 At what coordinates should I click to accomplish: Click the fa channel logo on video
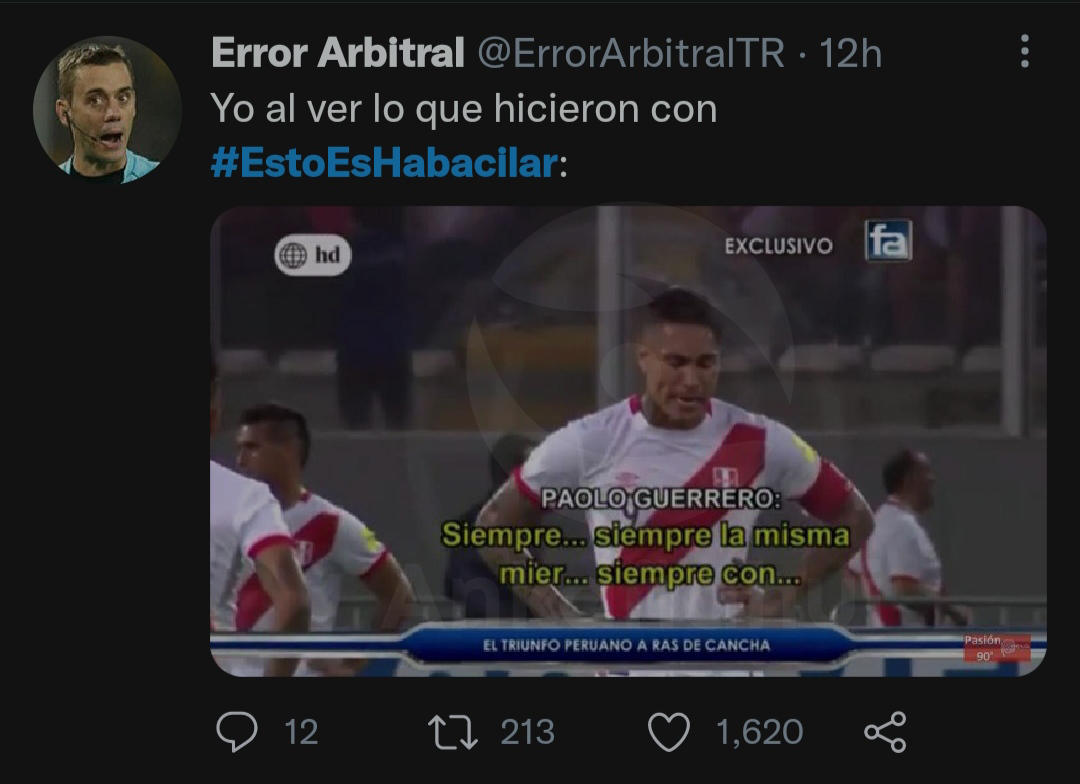pos(889,240)
